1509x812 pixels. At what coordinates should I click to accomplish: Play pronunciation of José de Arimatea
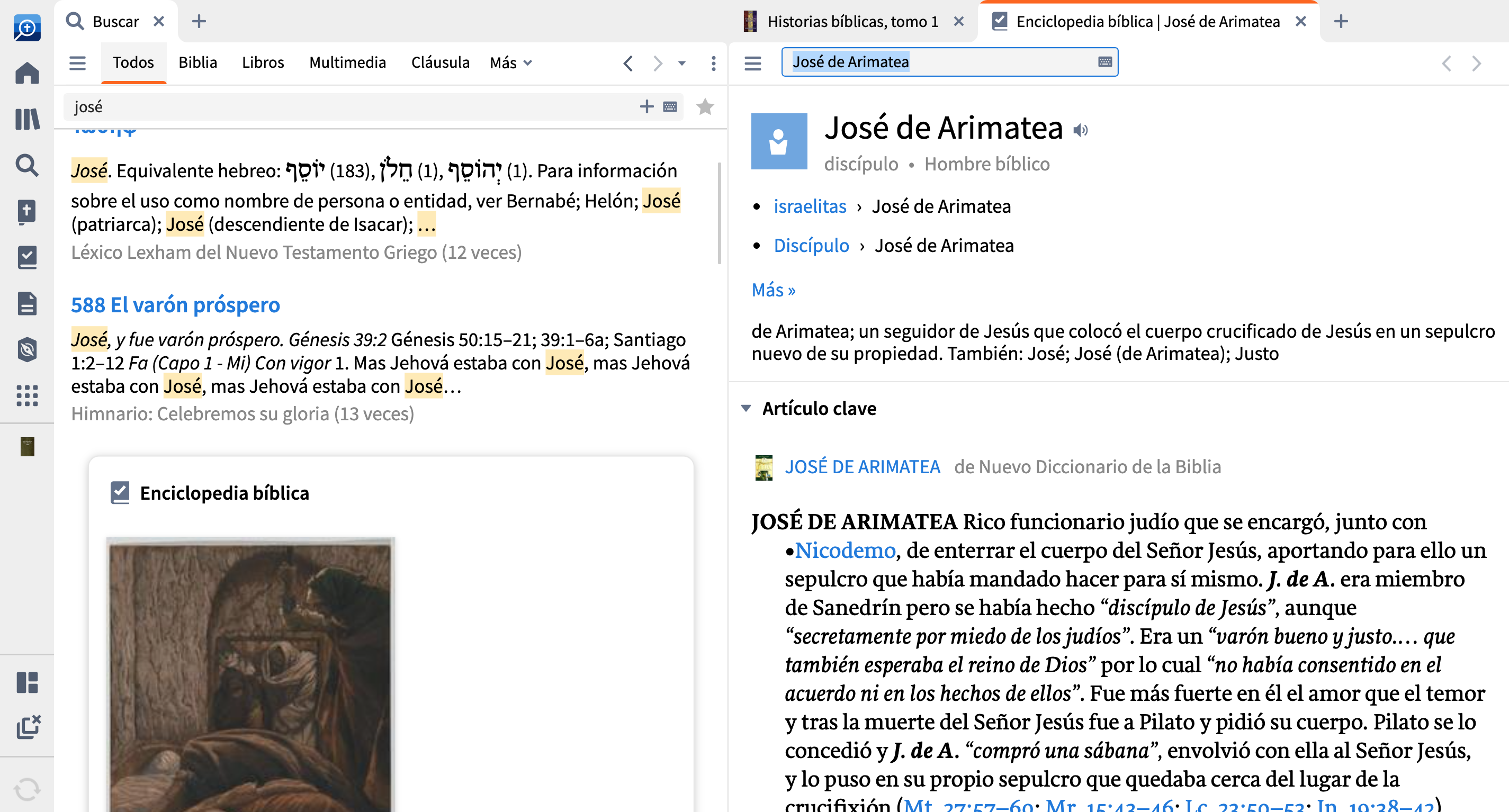[1081, 130]
